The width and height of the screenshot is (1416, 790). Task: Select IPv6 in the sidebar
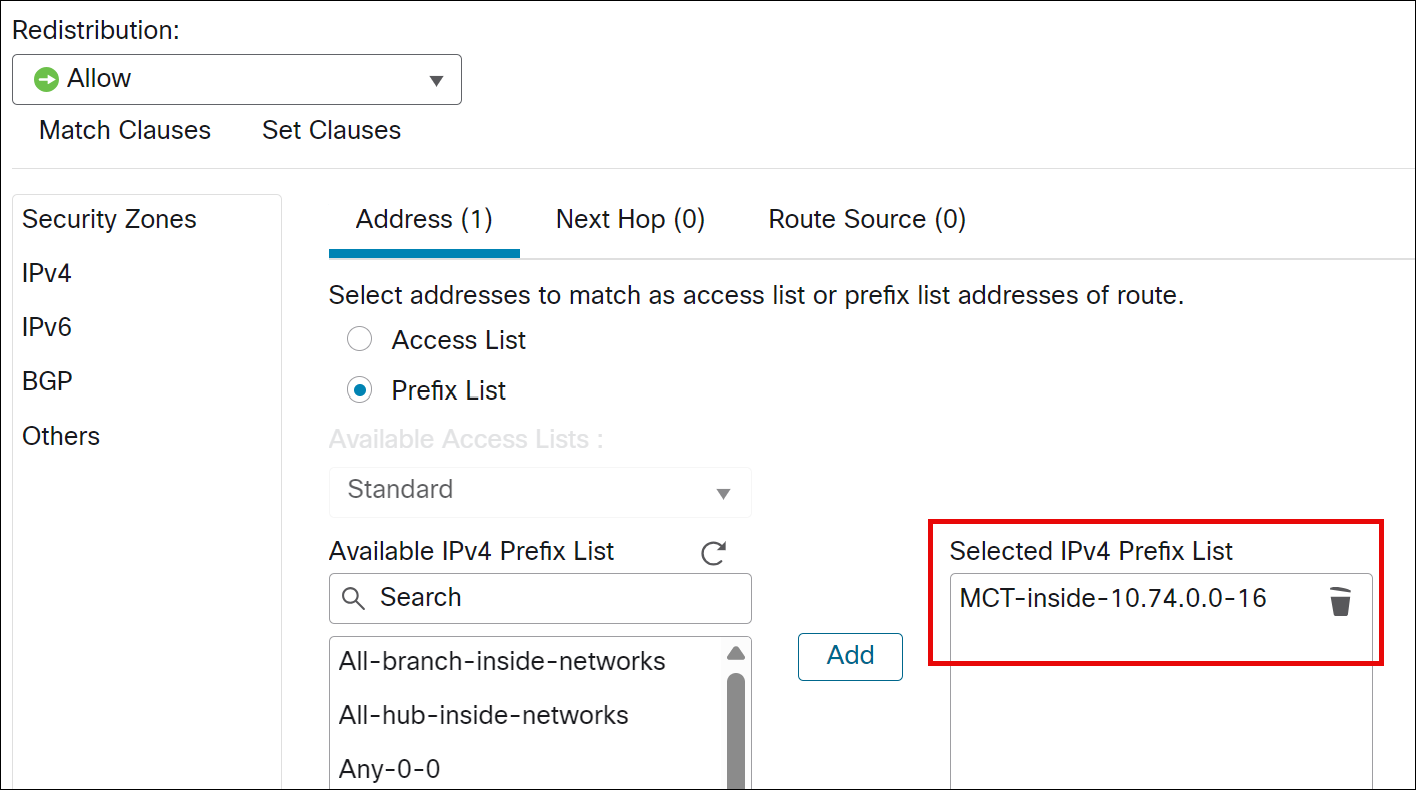click(44, 327)
